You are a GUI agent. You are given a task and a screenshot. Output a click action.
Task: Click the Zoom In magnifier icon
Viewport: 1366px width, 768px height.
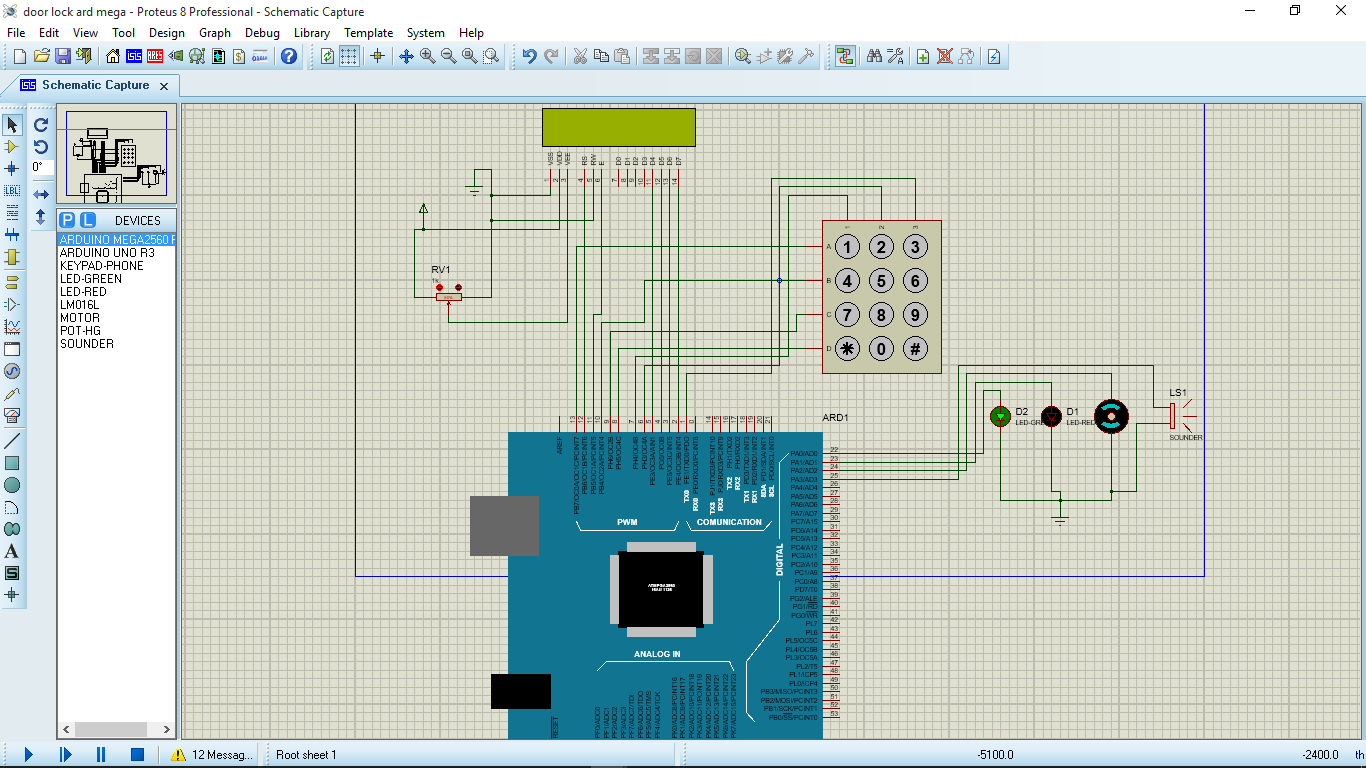428,56
